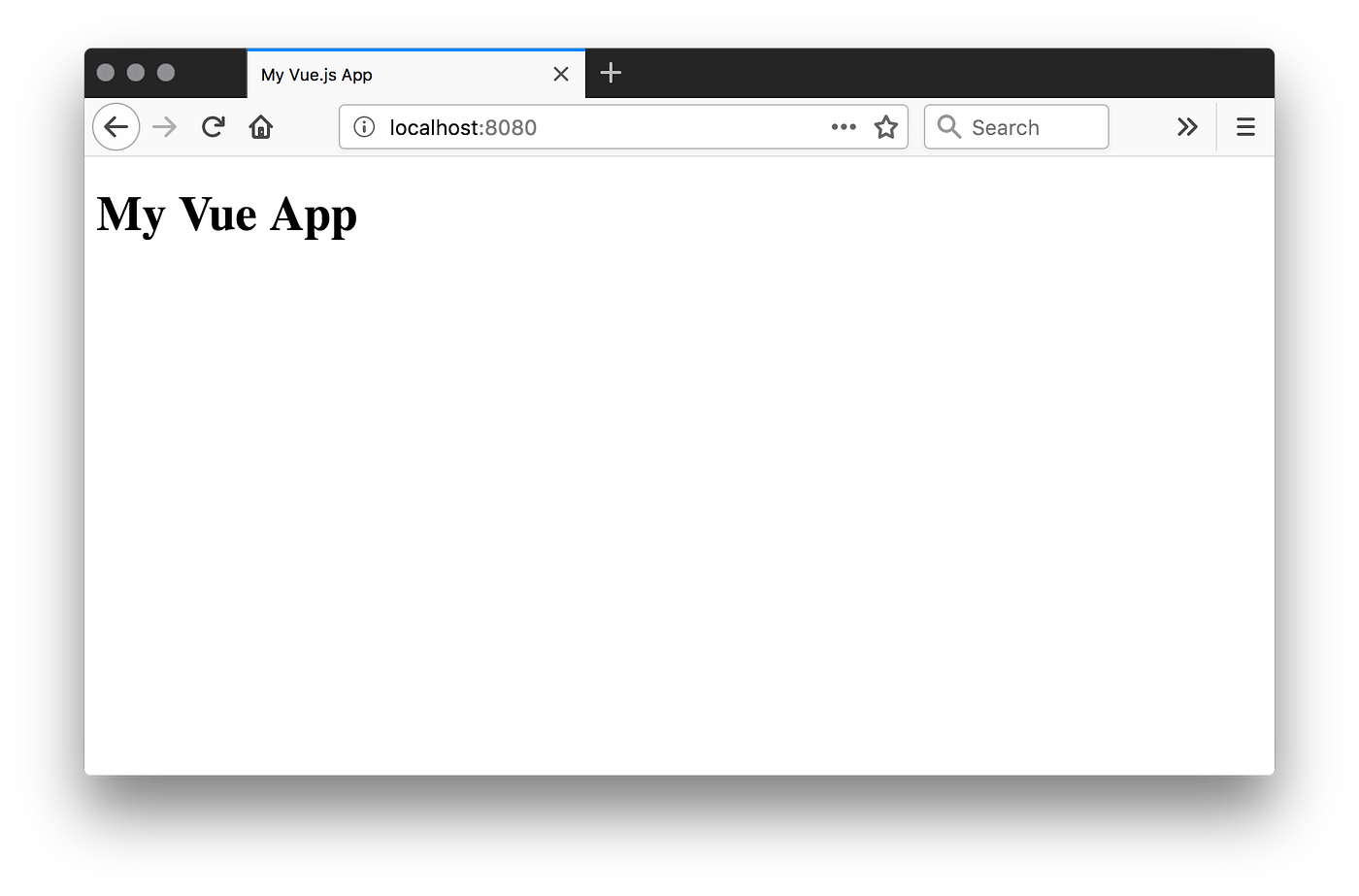Click the yellow minimize window control

135,72
